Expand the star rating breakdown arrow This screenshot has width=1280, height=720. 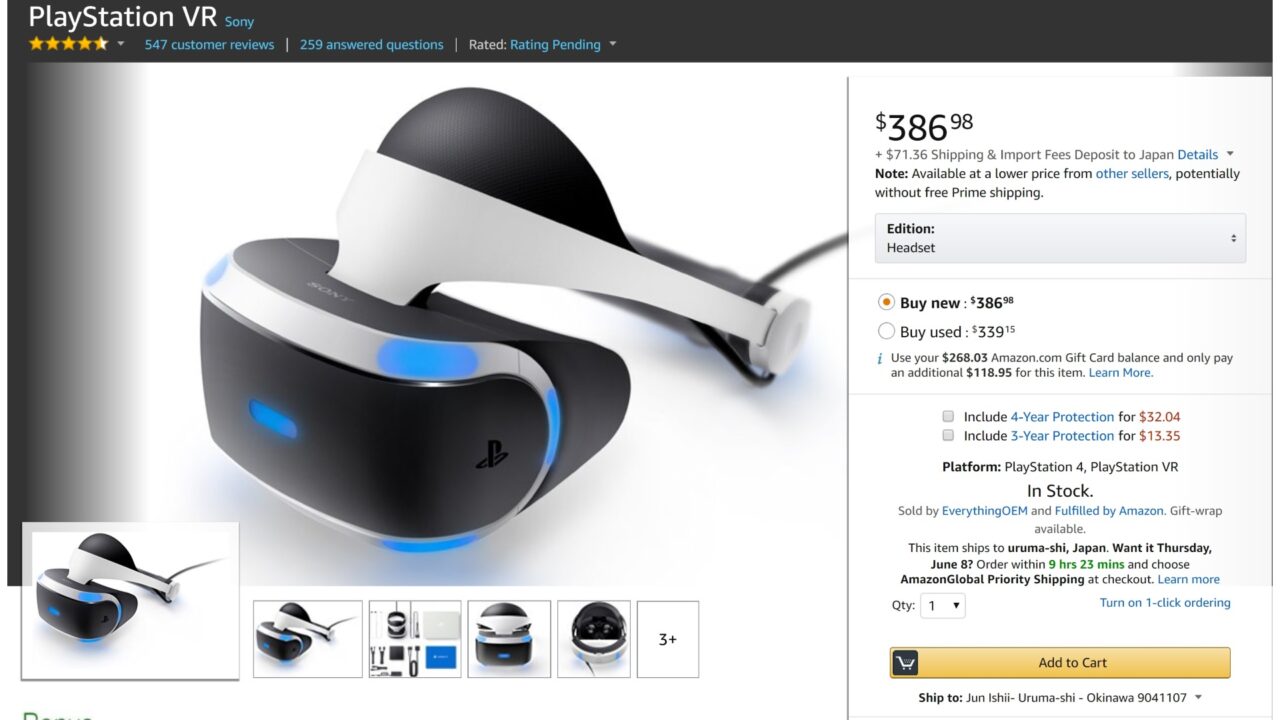(121, 44)
